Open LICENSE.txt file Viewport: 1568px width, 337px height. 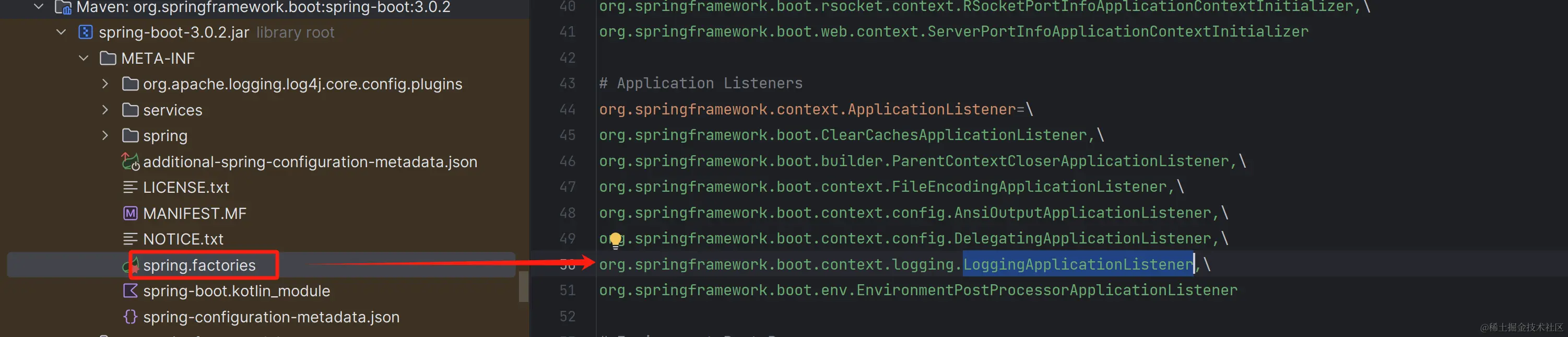[x=186, y=187]
